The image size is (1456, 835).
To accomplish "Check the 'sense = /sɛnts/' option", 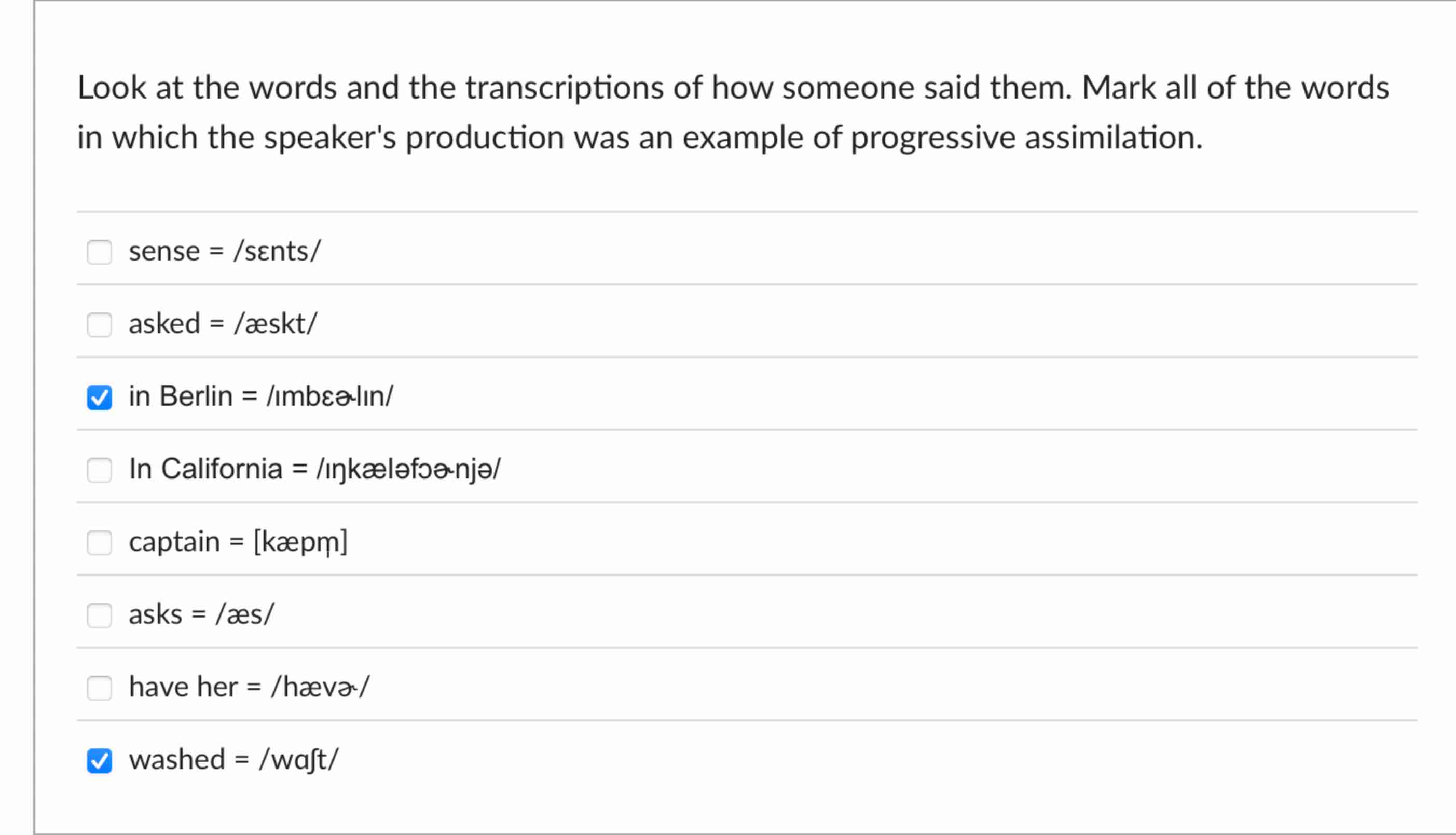I will pos(100,252).
